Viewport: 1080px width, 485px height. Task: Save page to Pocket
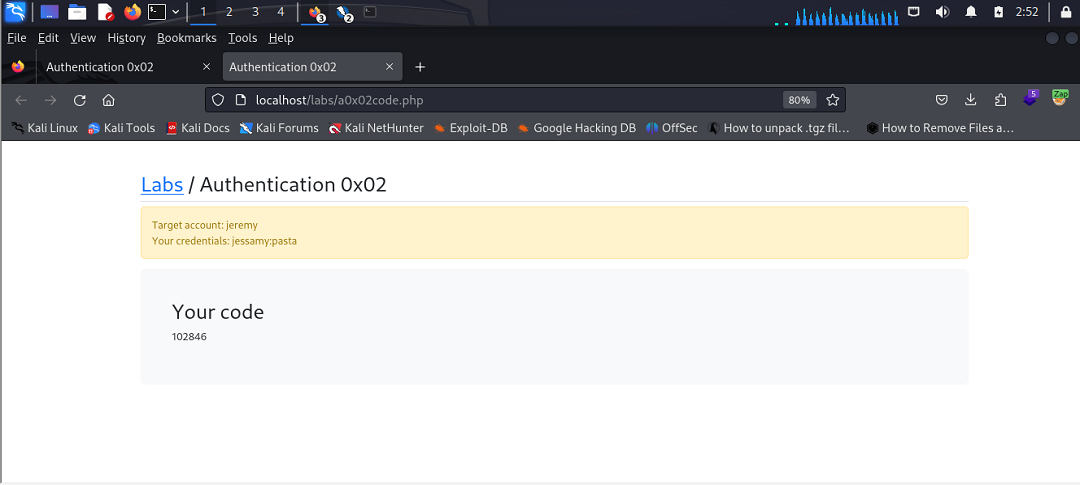(942, 100)
